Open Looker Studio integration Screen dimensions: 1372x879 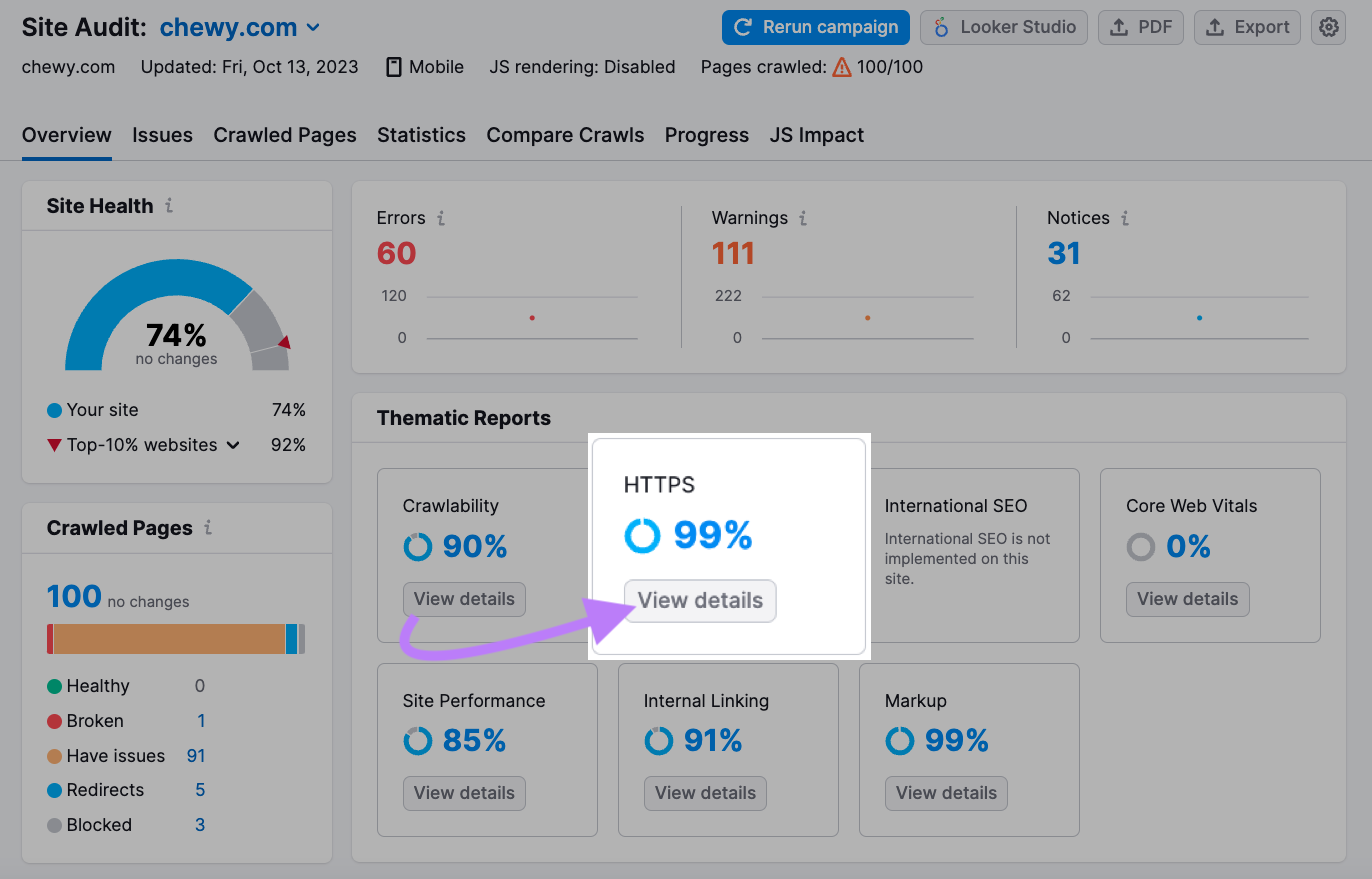click(1005, 28)
